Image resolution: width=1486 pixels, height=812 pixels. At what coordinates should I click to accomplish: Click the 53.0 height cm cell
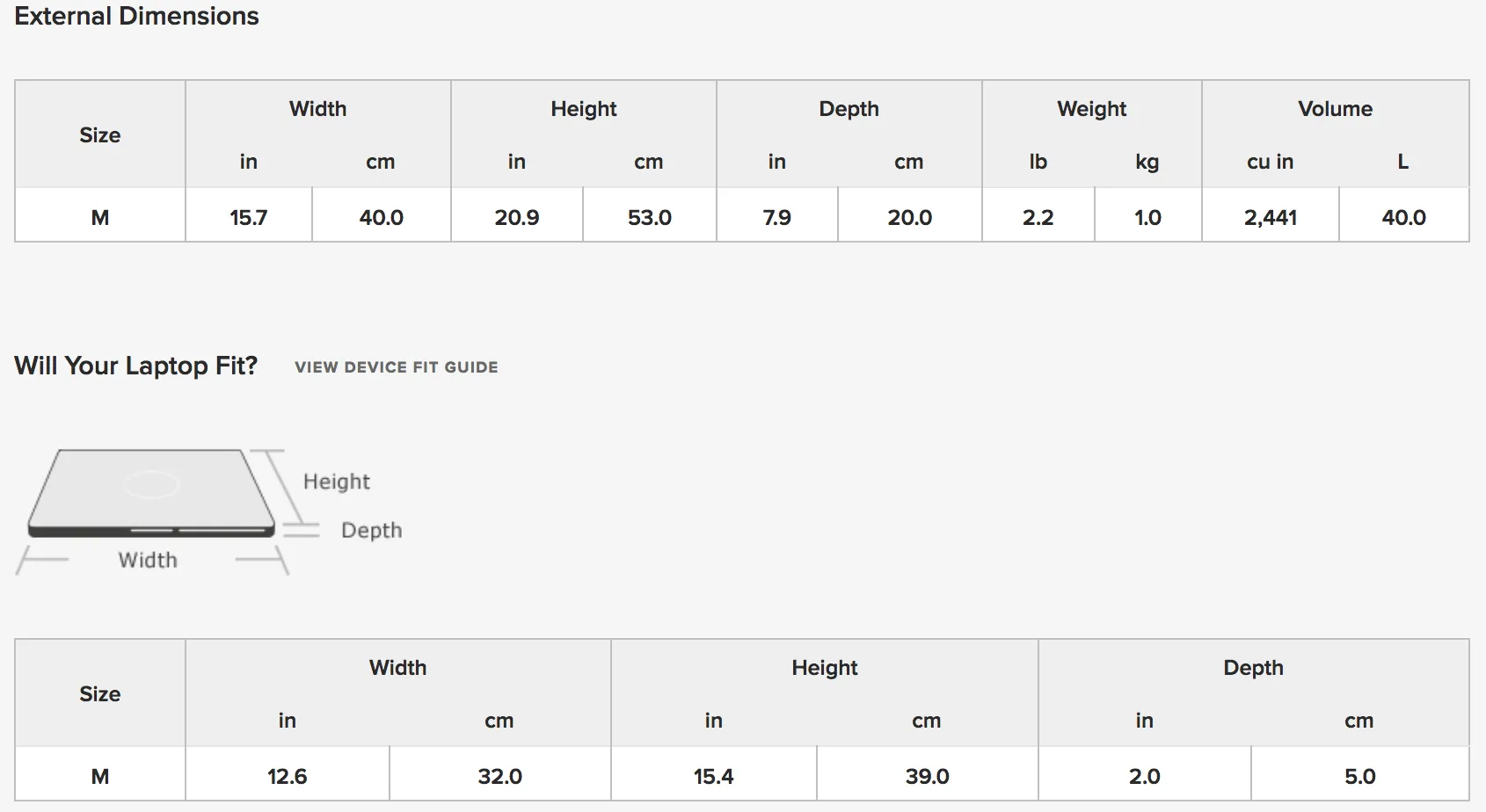[650, 217]
